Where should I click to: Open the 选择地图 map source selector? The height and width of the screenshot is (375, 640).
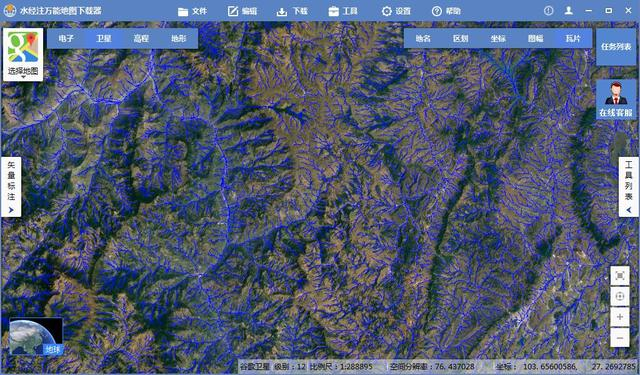23,54
